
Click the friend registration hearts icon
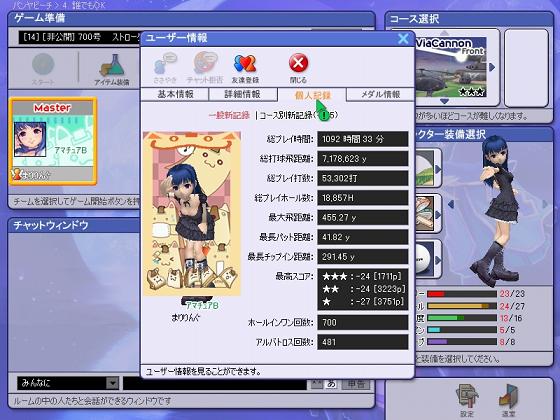point(245,64)
